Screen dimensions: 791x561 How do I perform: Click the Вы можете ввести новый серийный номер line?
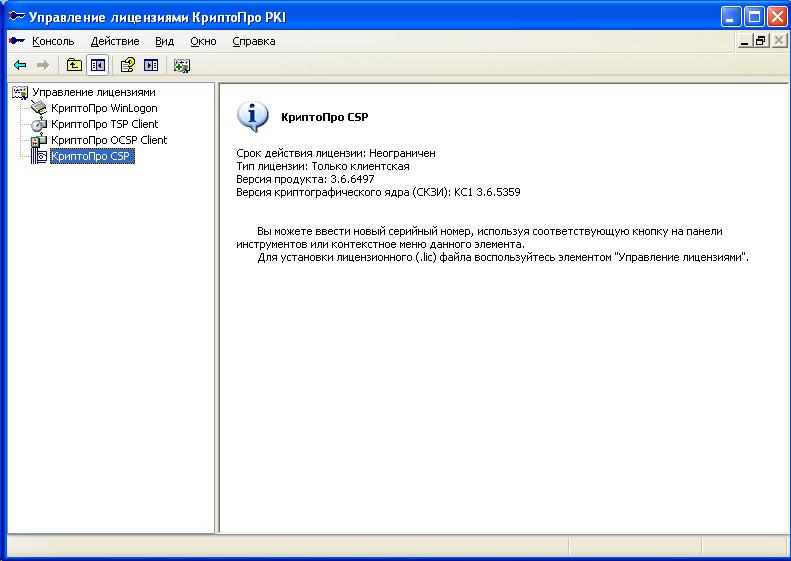coord(489,232)
